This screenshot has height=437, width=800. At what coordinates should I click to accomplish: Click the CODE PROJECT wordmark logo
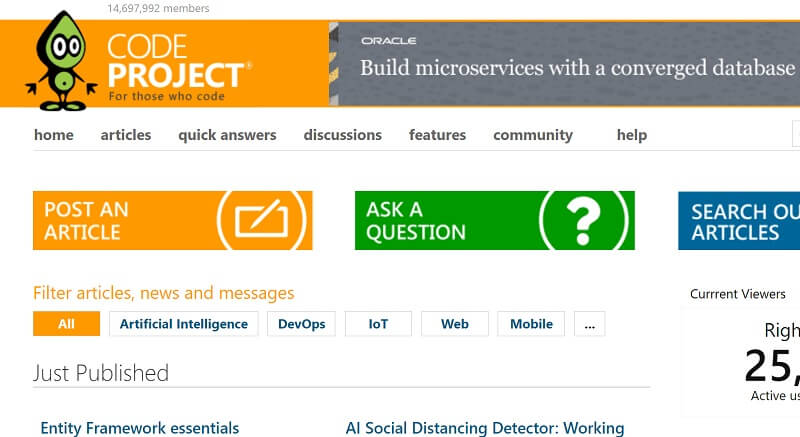[177, 67]
